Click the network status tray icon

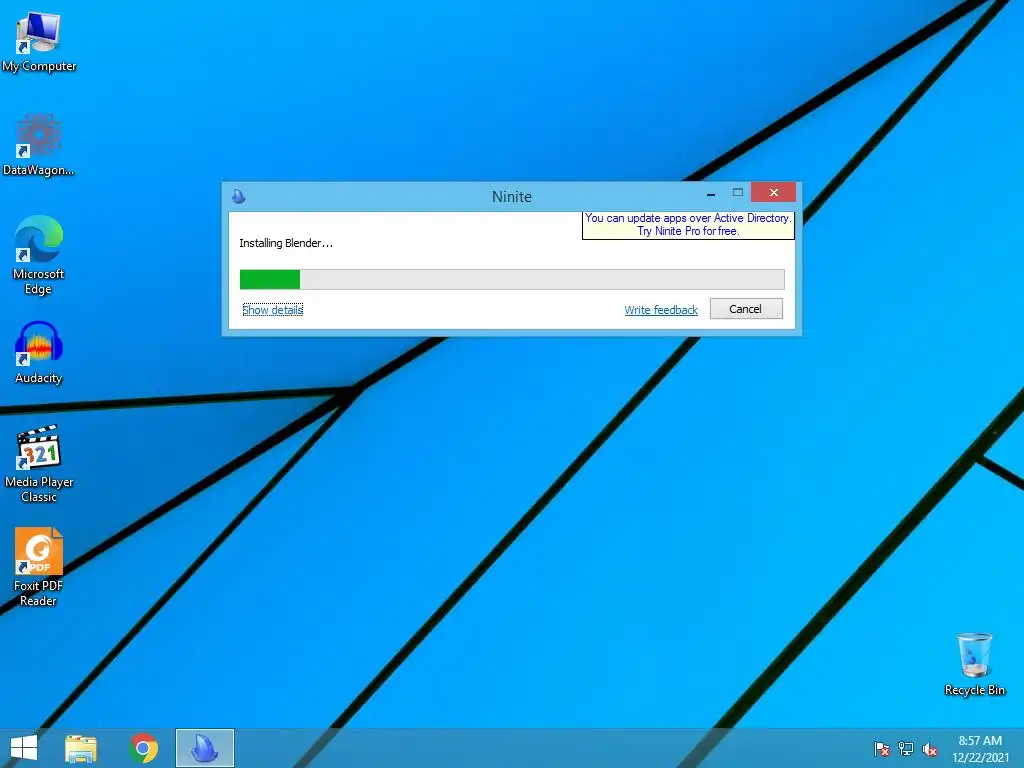906,748
